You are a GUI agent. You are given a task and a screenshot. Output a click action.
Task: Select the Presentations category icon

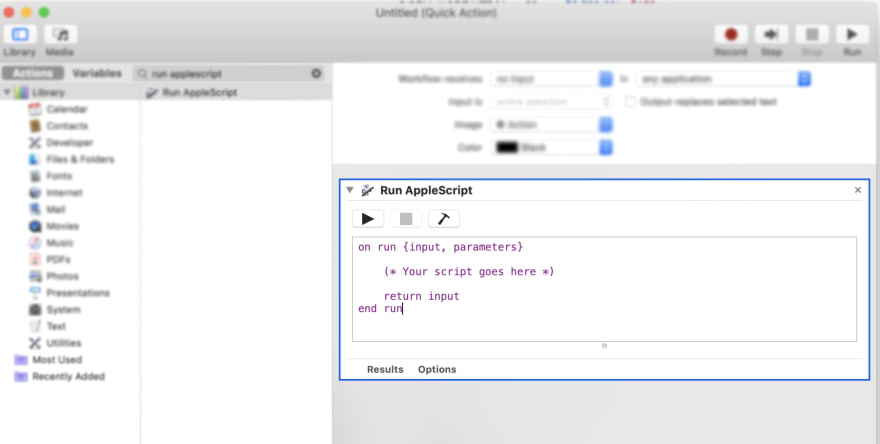point(35,293)
